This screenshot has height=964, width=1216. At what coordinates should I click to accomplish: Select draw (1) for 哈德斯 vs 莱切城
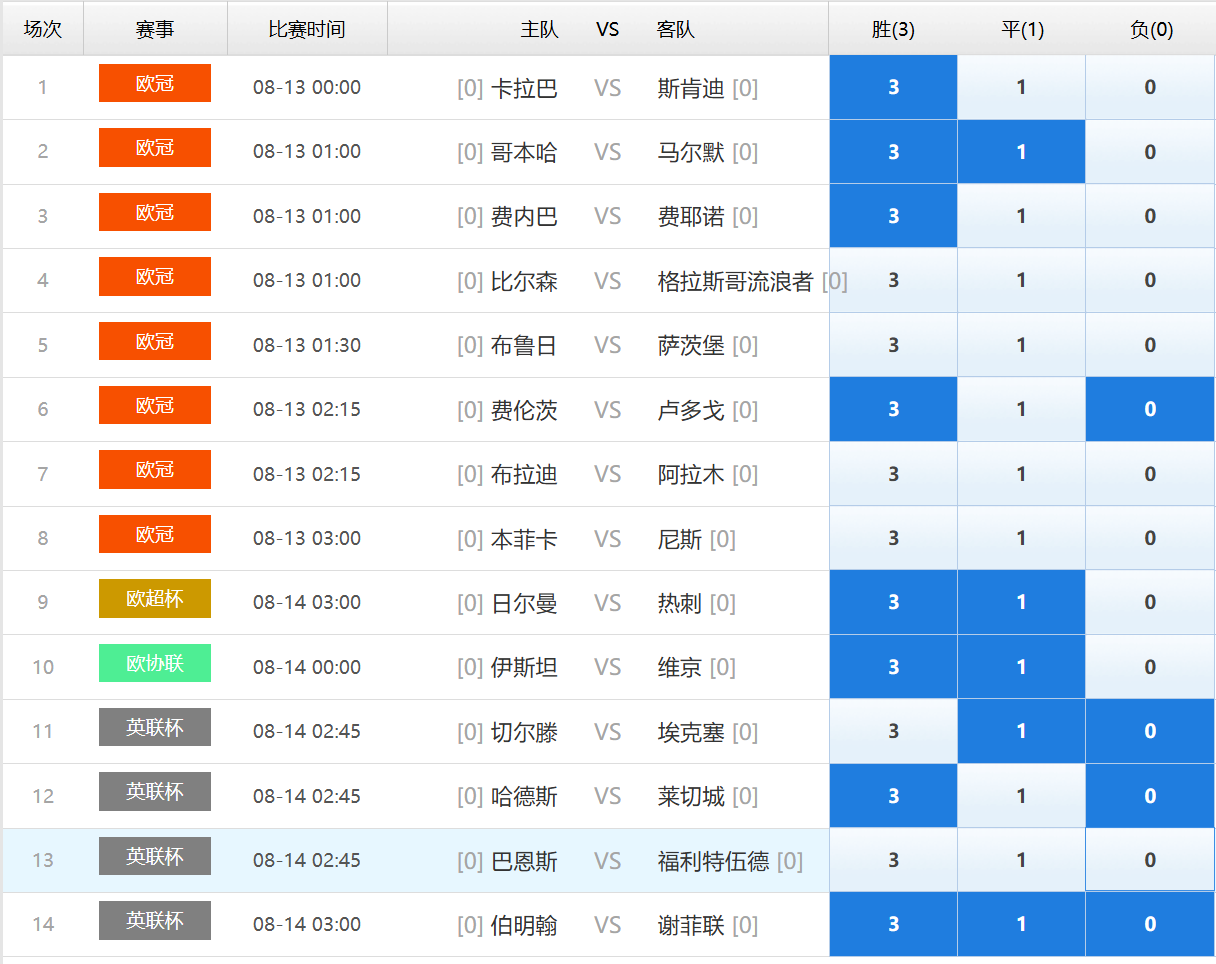click(1021, 796)
